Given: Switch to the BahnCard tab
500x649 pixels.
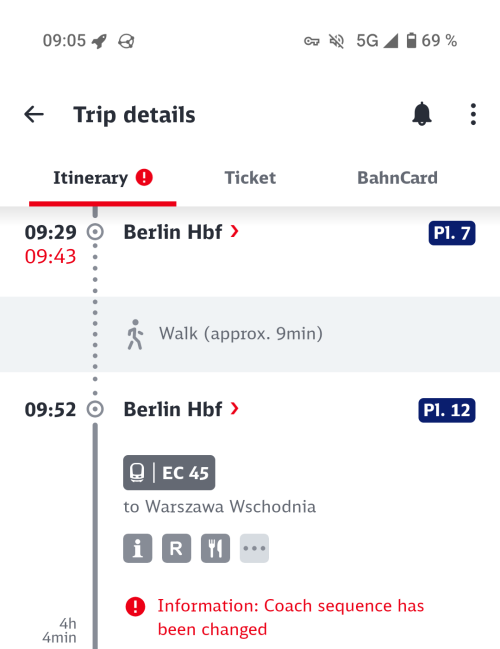Looking at the screenshot, I should tap(397, 178).
